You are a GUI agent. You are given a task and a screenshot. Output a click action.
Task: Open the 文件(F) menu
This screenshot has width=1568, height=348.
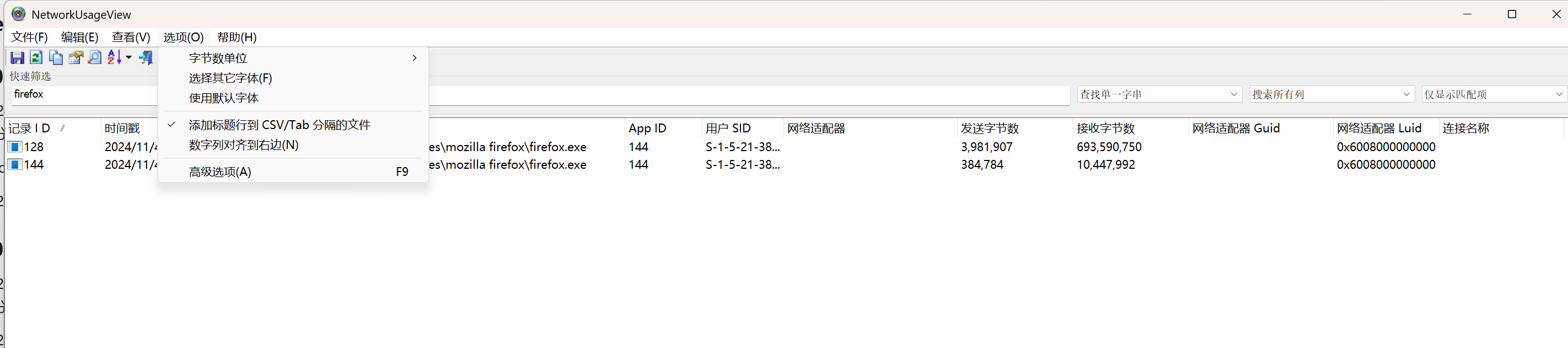click(x=29, y=37)
